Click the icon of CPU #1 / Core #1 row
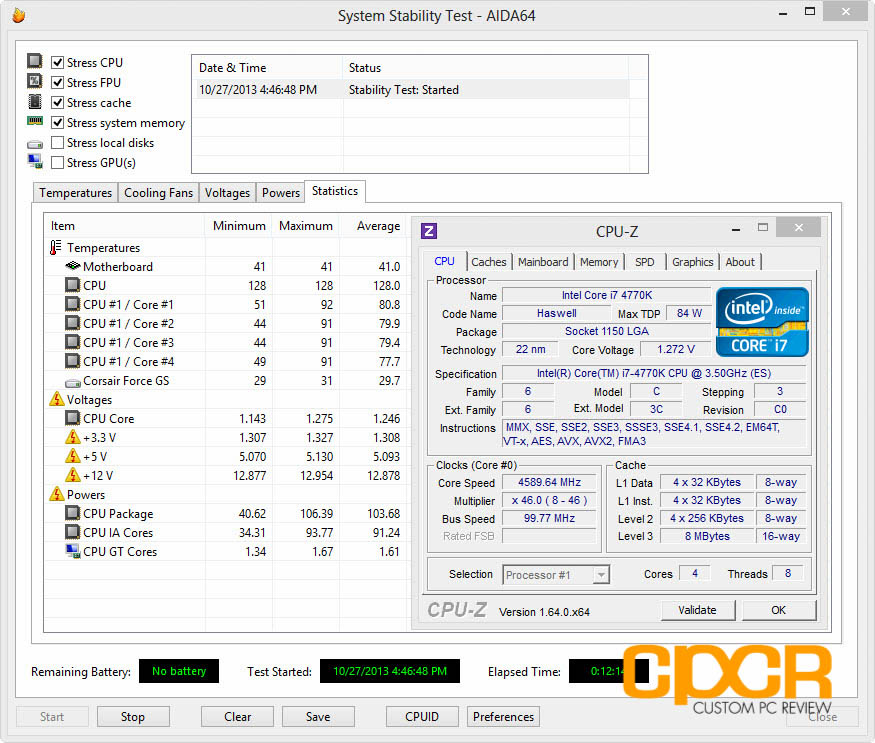 pyautogui.click(x=73, y=304)
